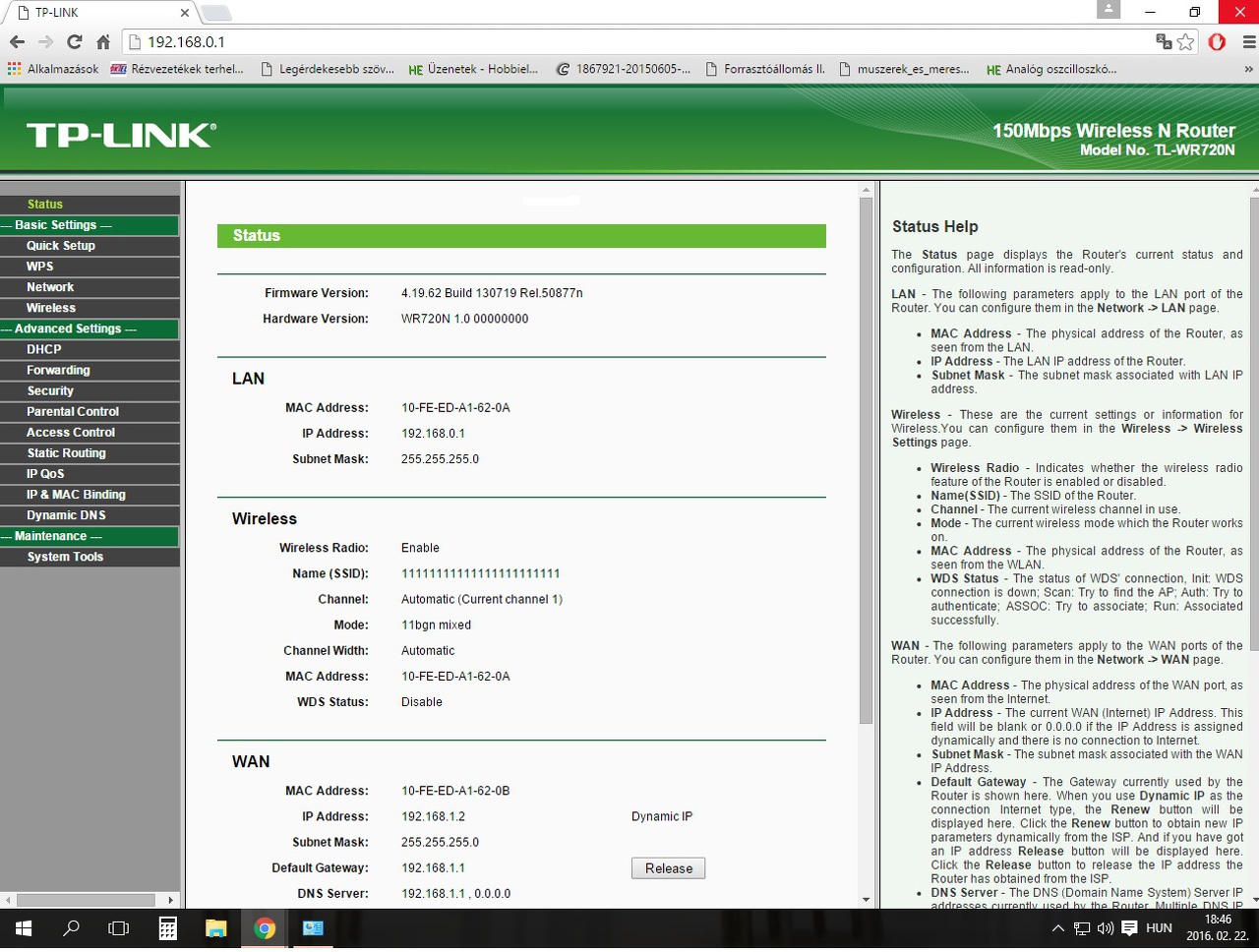This screenshot has height=952, width=1259.
Task: Reload the router status page
Action: click(75, 41)
